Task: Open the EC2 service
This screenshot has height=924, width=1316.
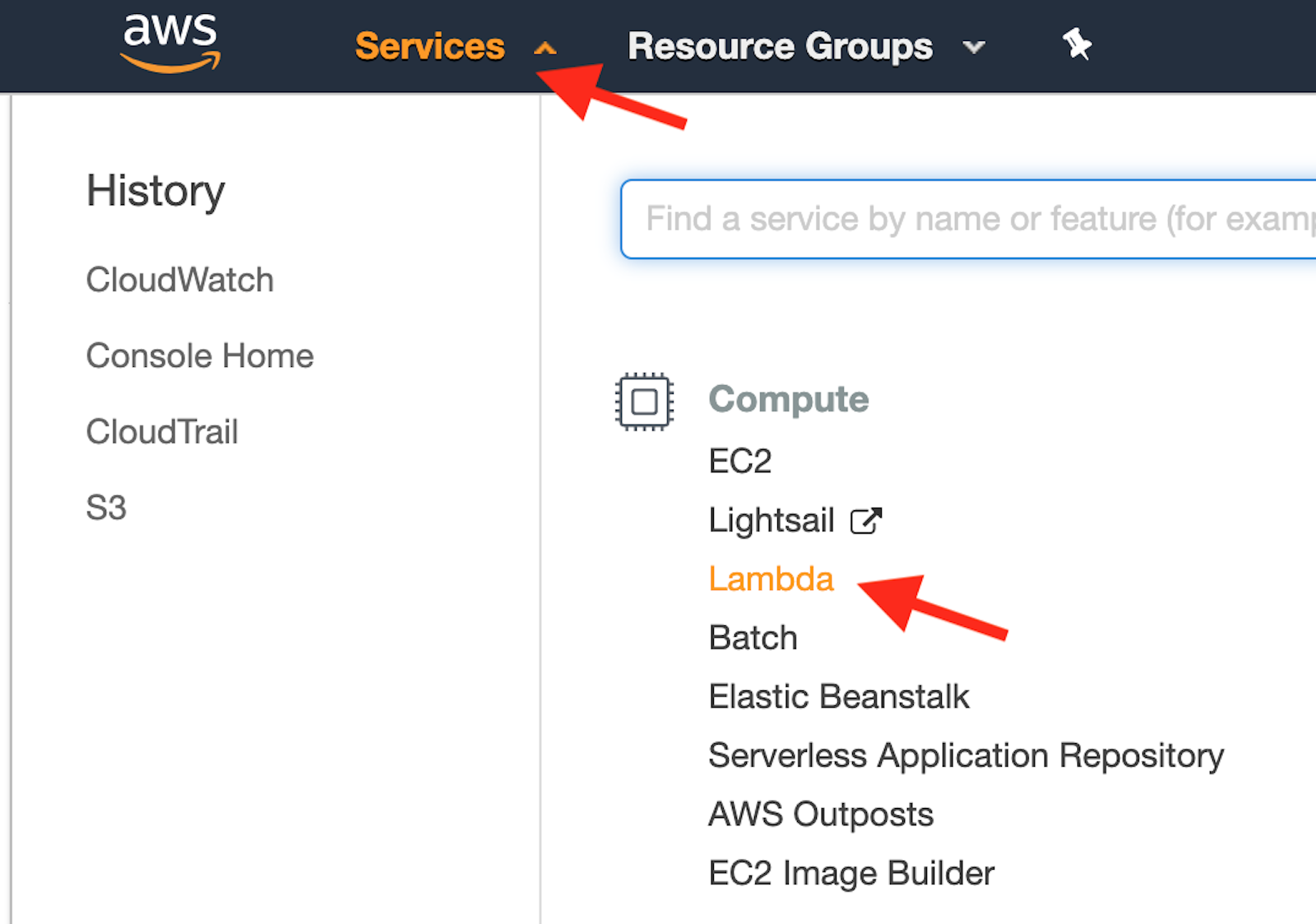Action: (x=739, y=461)
